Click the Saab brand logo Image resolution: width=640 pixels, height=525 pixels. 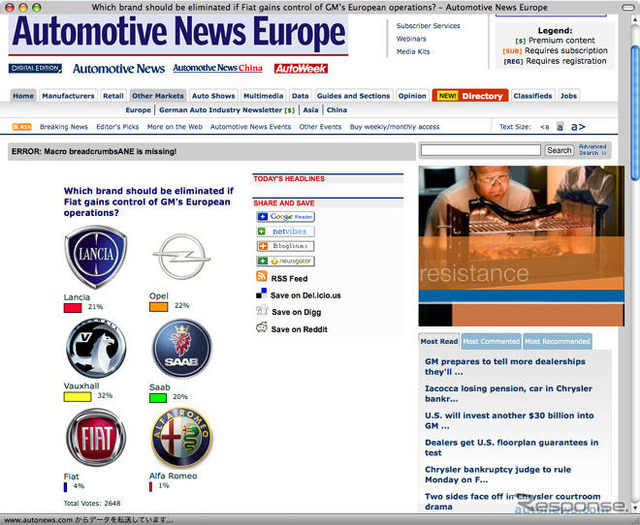coord(182,348)
